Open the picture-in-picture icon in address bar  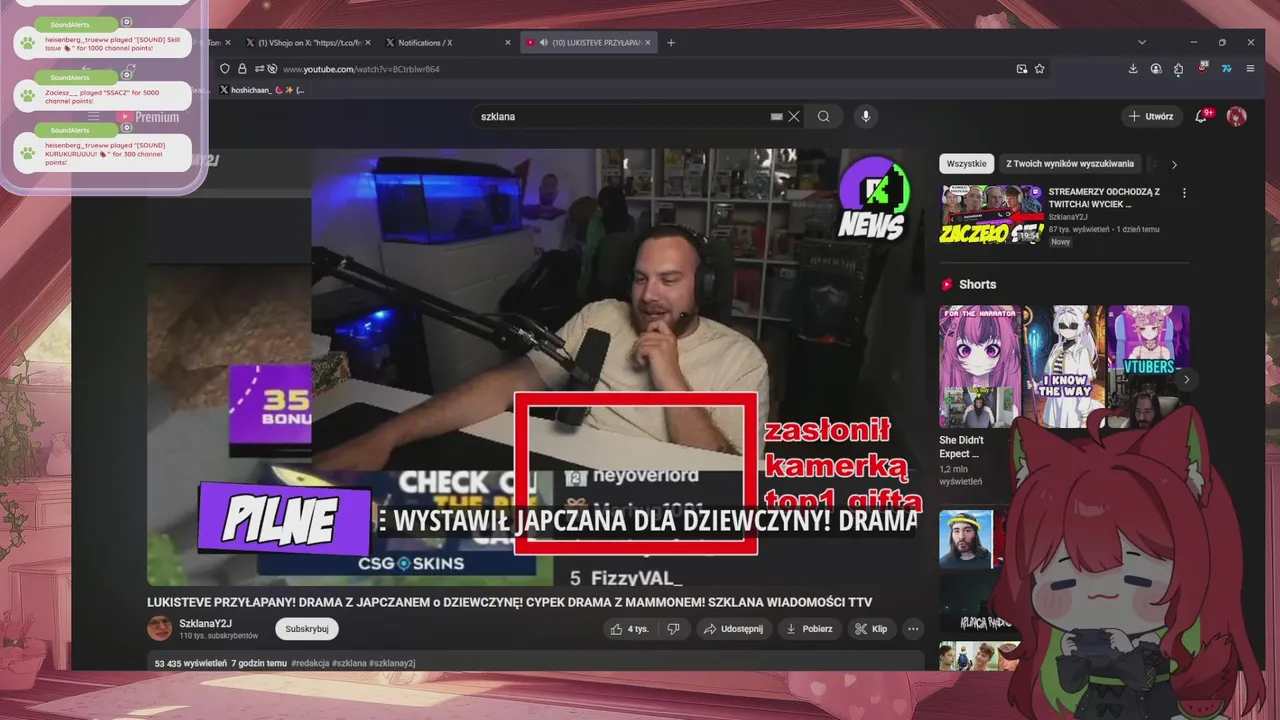[x=1021, y=69]
